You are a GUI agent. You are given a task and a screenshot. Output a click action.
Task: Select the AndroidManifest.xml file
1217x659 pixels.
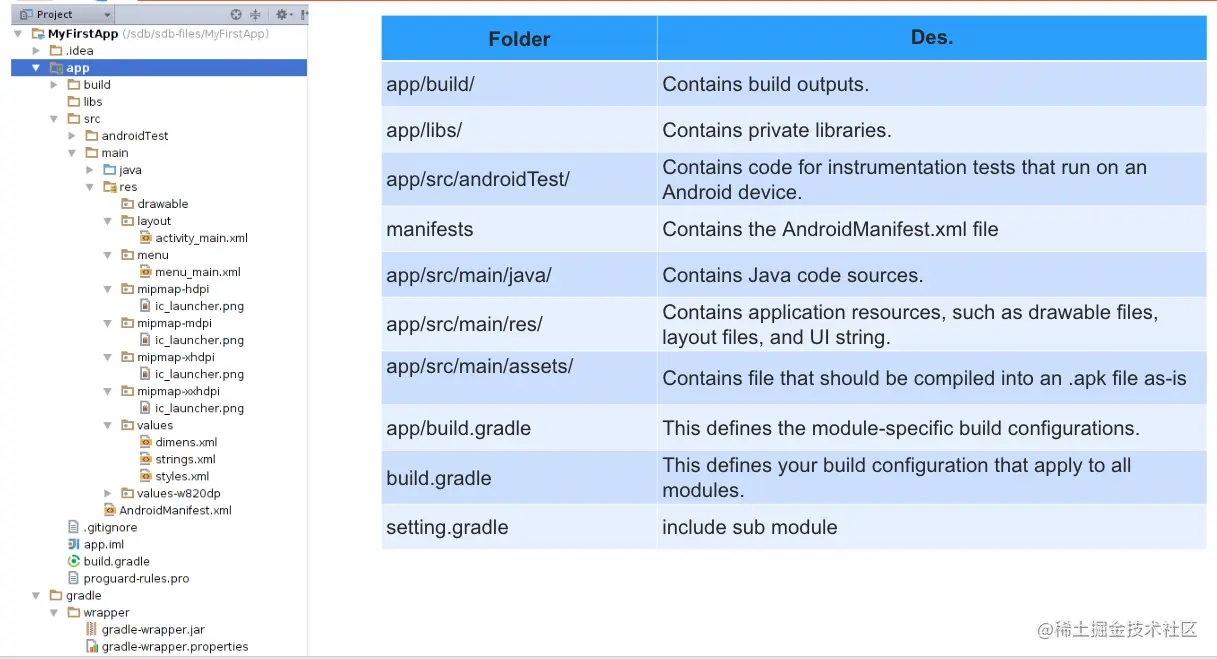click(174, 510)
